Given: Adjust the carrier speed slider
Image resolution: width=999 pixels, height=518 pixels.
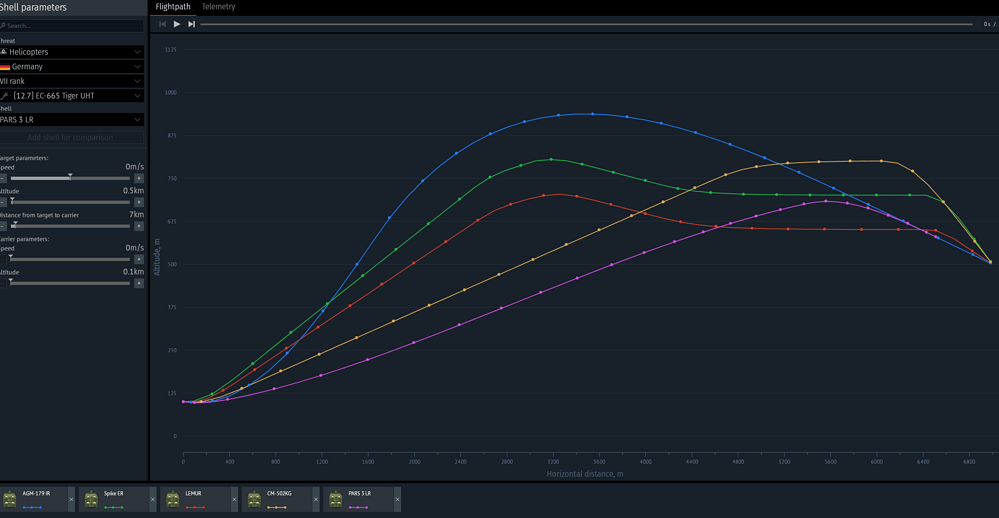Looking at the screenshot, I should [70, 259].
